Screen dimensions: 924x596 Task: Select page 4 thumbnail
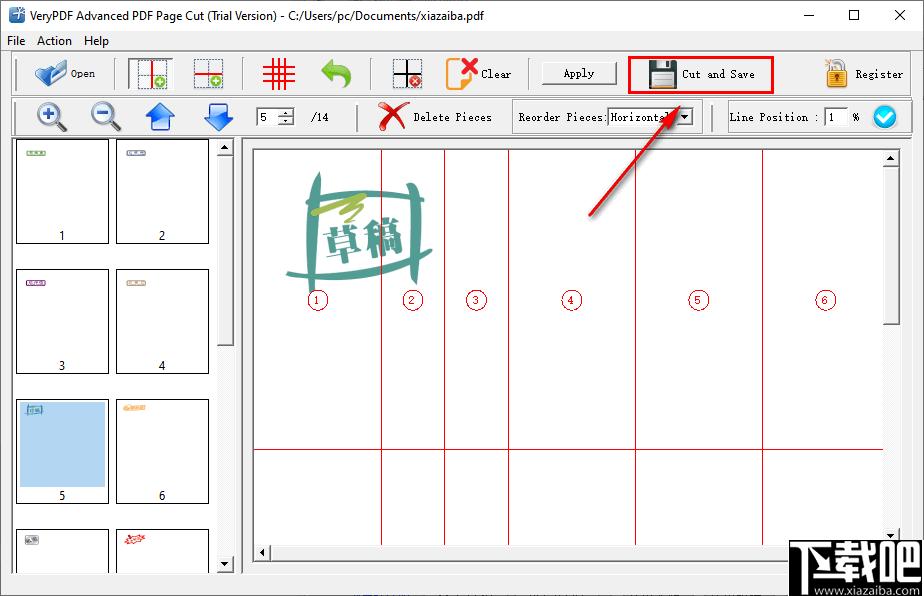click(x=162, y=321)
